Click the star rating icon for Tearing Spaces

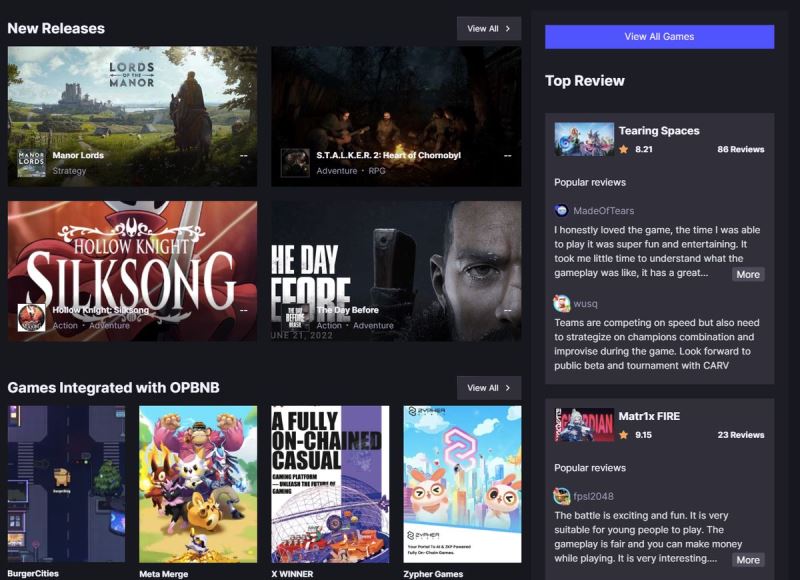point(624,149)
